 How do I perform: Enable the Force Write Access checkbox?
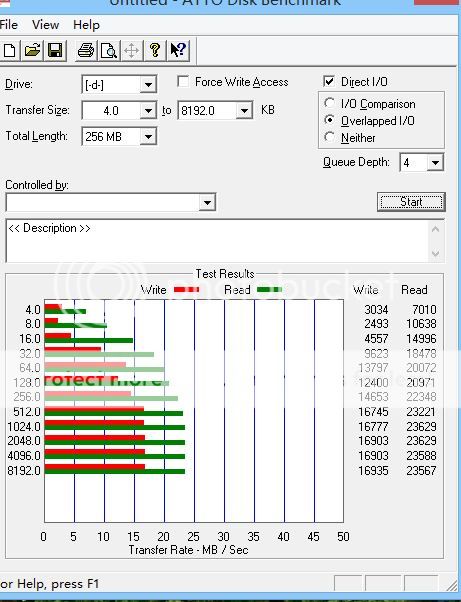coord(183,81)
